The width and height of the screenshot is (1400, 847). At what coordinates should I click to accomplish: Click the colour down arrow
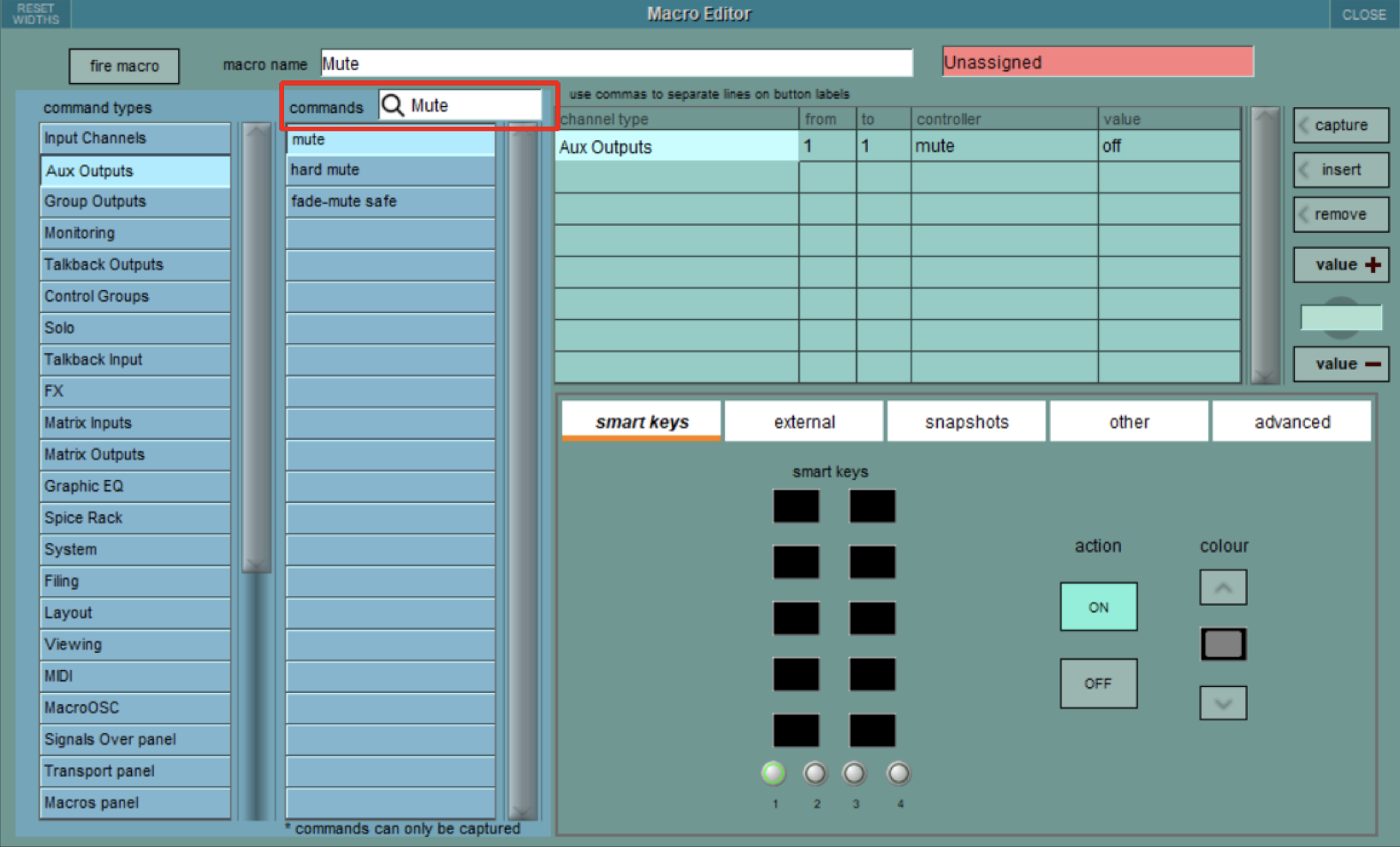point(1223,703)
